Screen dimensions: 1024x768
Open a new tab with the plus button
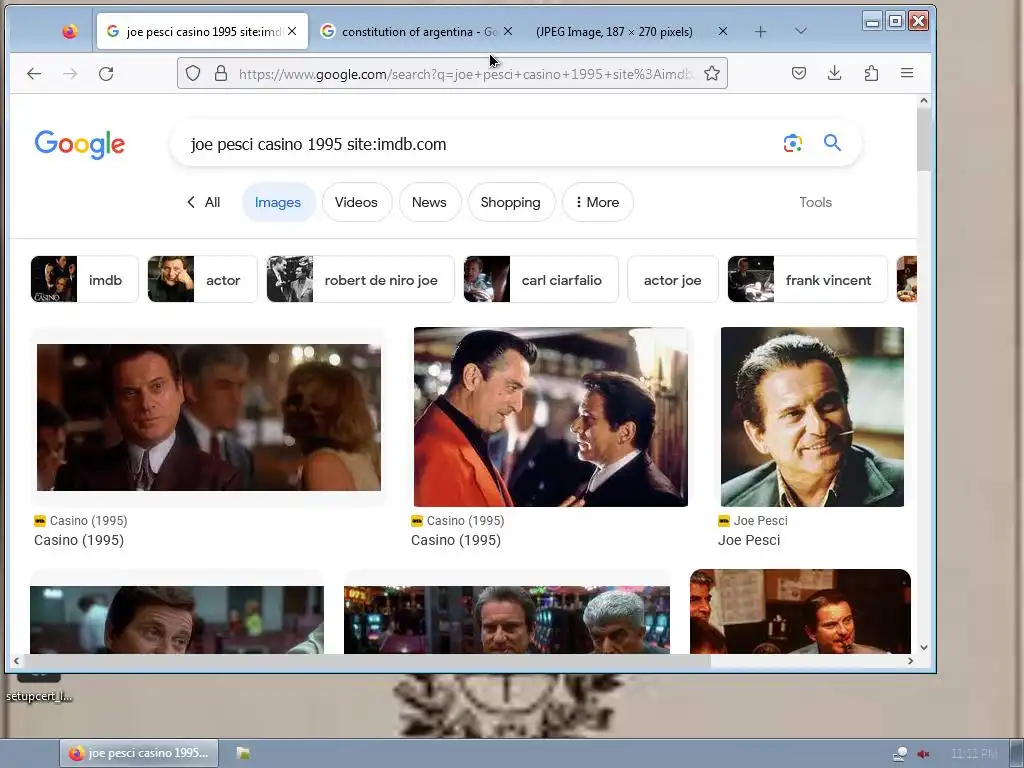pos(760,31)
